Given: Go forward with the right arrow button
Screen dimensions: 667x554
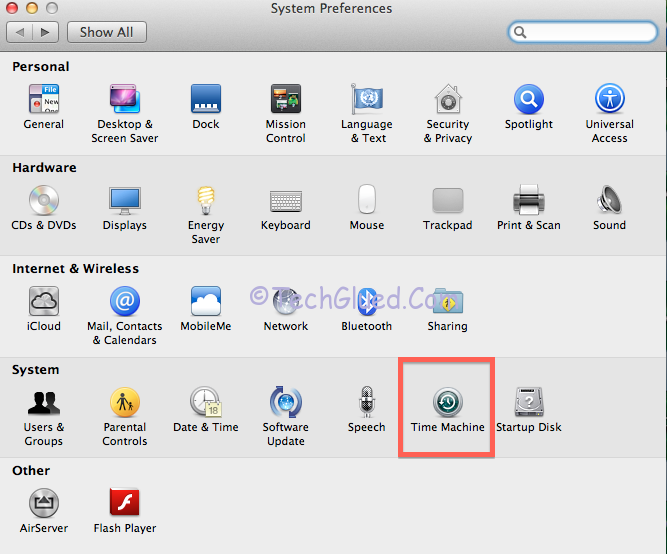Looking at the screenshot, I should (46, 32).
